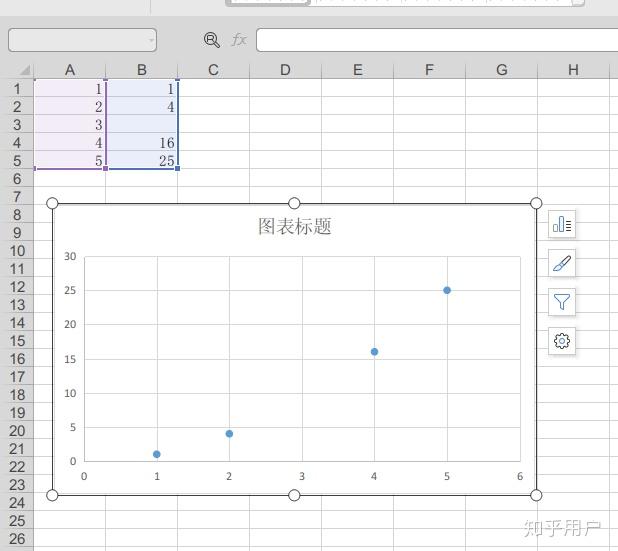The height and width of the screenshot is (551, 618).
Task: Select row 6 header
Action: pyautogui.click(x=17, y=179)
